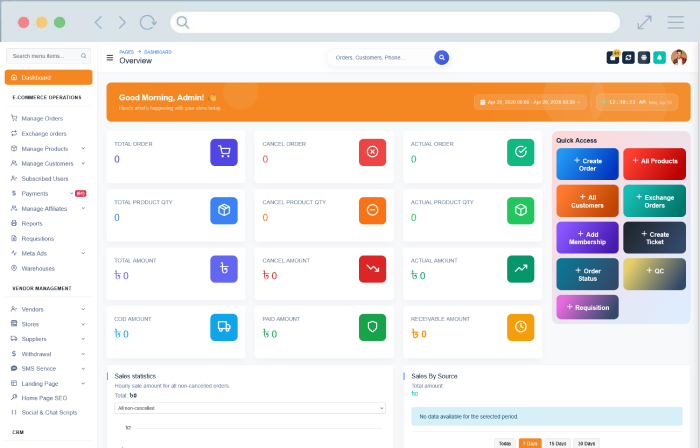700x448 pixels.
Task: Click the browser reload icon
Action: [148, 22]
